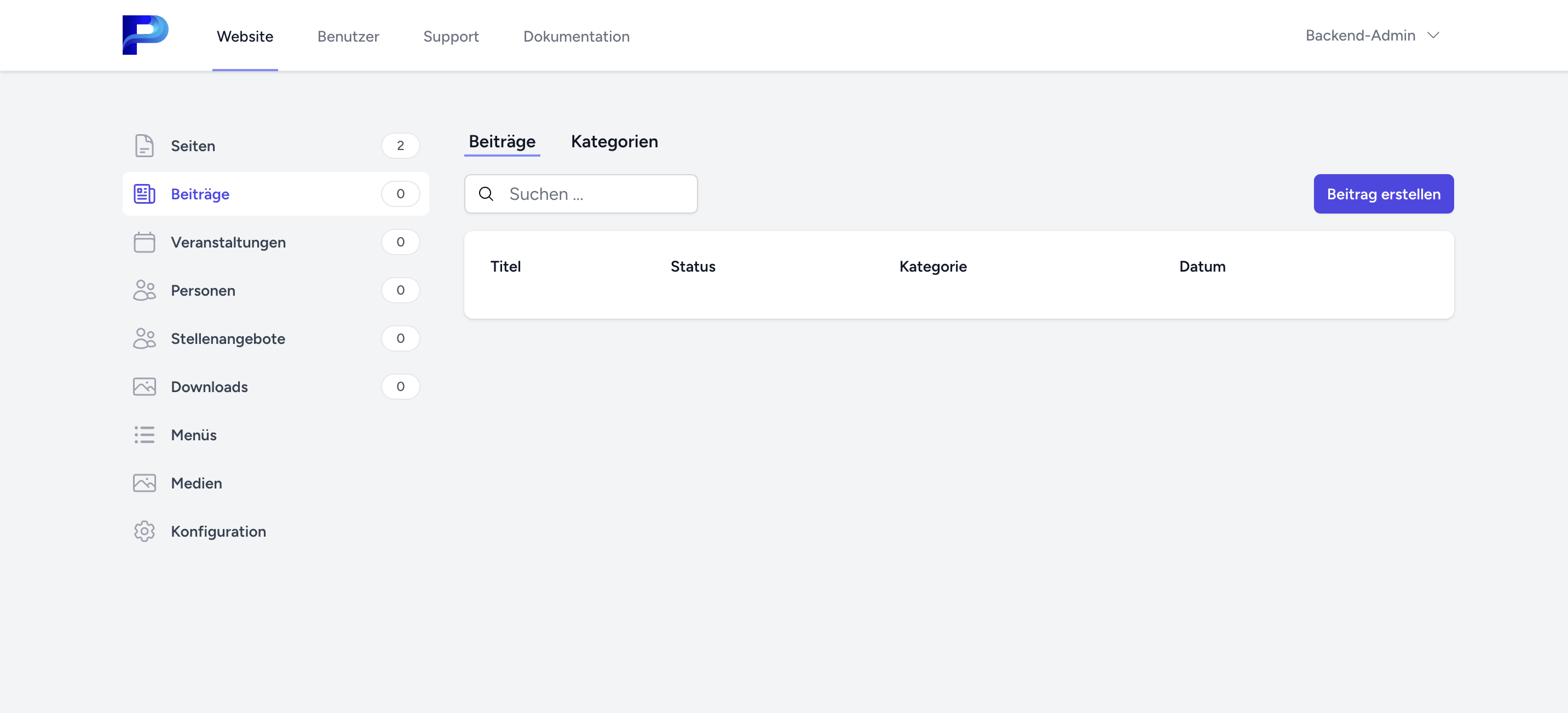Expand the Backend-Admin user dropdown
Image resolution: width=1568 pixels, height=713 pixels.
pyautogui.click(x=1360, y=35)
